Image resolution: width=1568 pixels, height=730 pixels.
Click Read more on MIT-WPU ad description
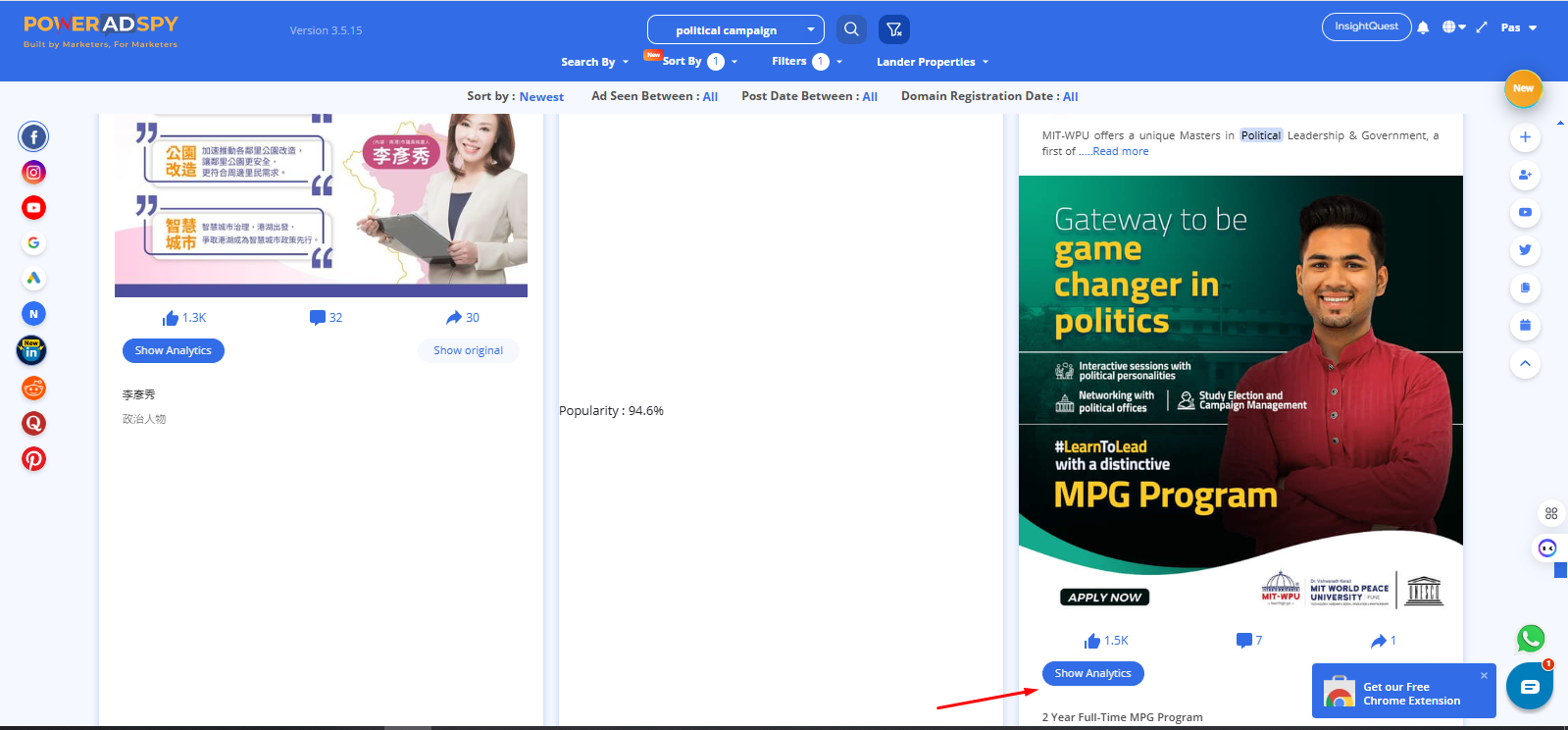pos(1121,151)
